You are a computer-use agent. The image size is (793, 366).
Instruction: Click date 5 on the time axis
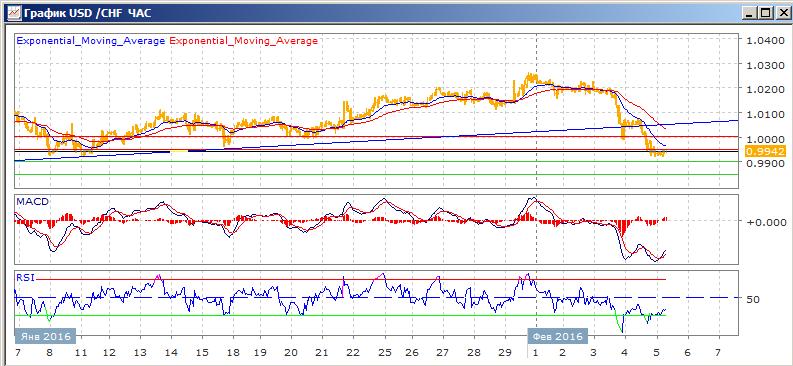pyautogui.click(x=657, y=352)
